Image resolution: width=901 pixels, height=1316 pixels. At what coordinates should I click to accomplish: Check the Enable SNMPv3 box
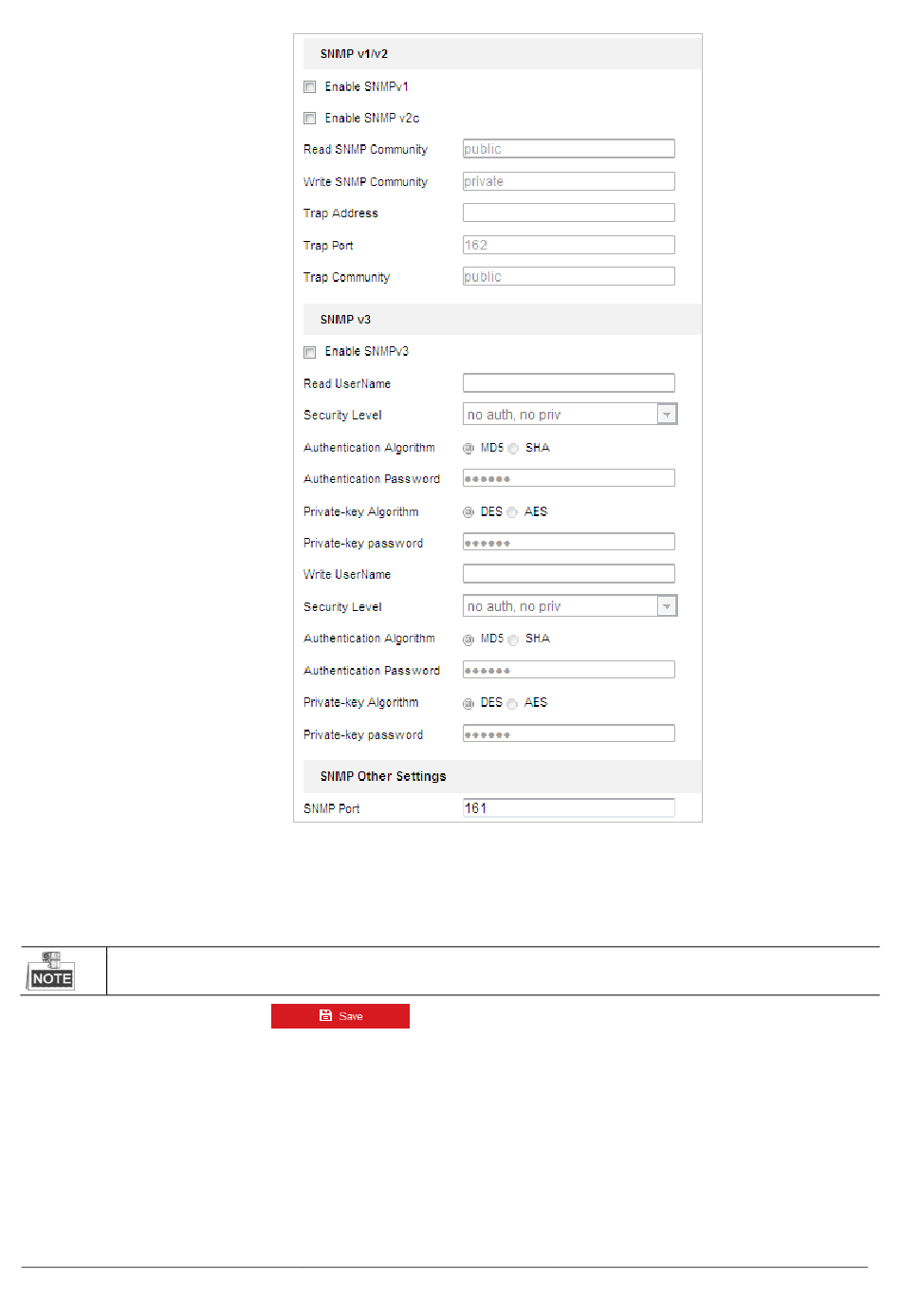coord(310,352)
